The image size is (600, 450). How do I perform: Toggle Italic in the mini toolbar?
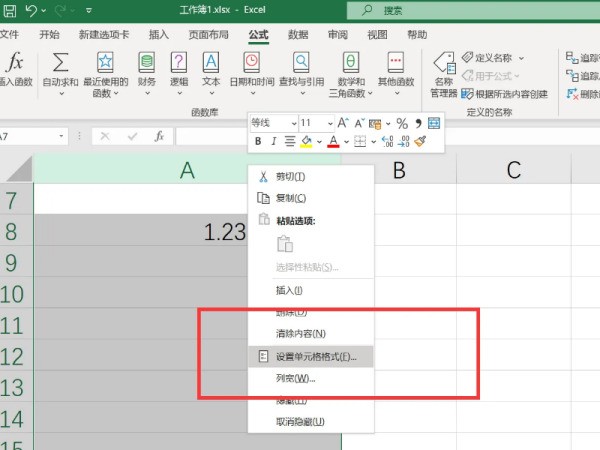[274, 142]
